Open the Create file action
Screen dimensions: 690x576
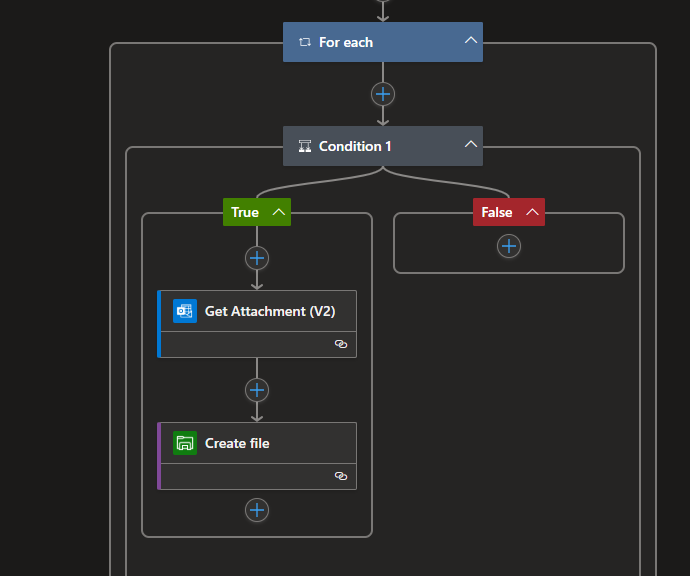tap(257, 456)
